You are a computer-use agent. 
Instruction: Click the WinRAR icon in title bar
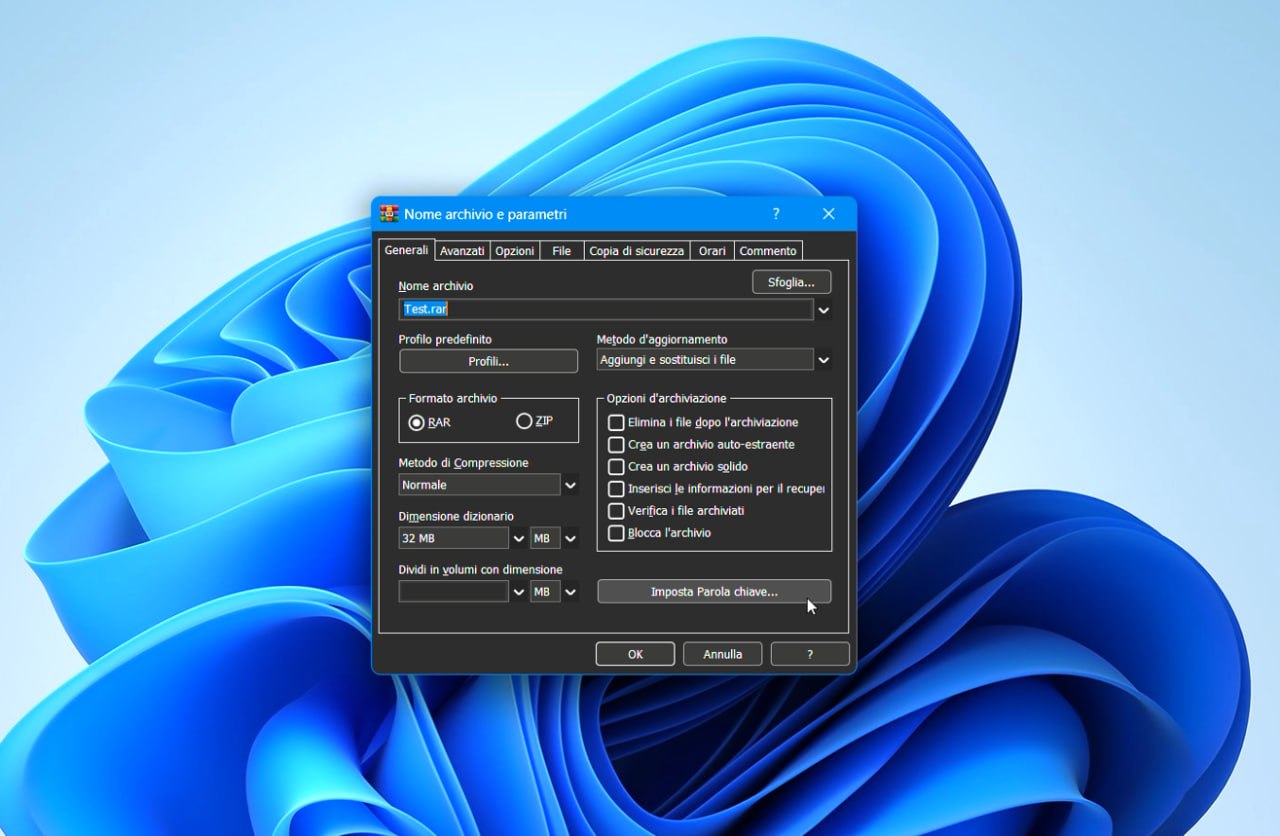pos(390,214)
